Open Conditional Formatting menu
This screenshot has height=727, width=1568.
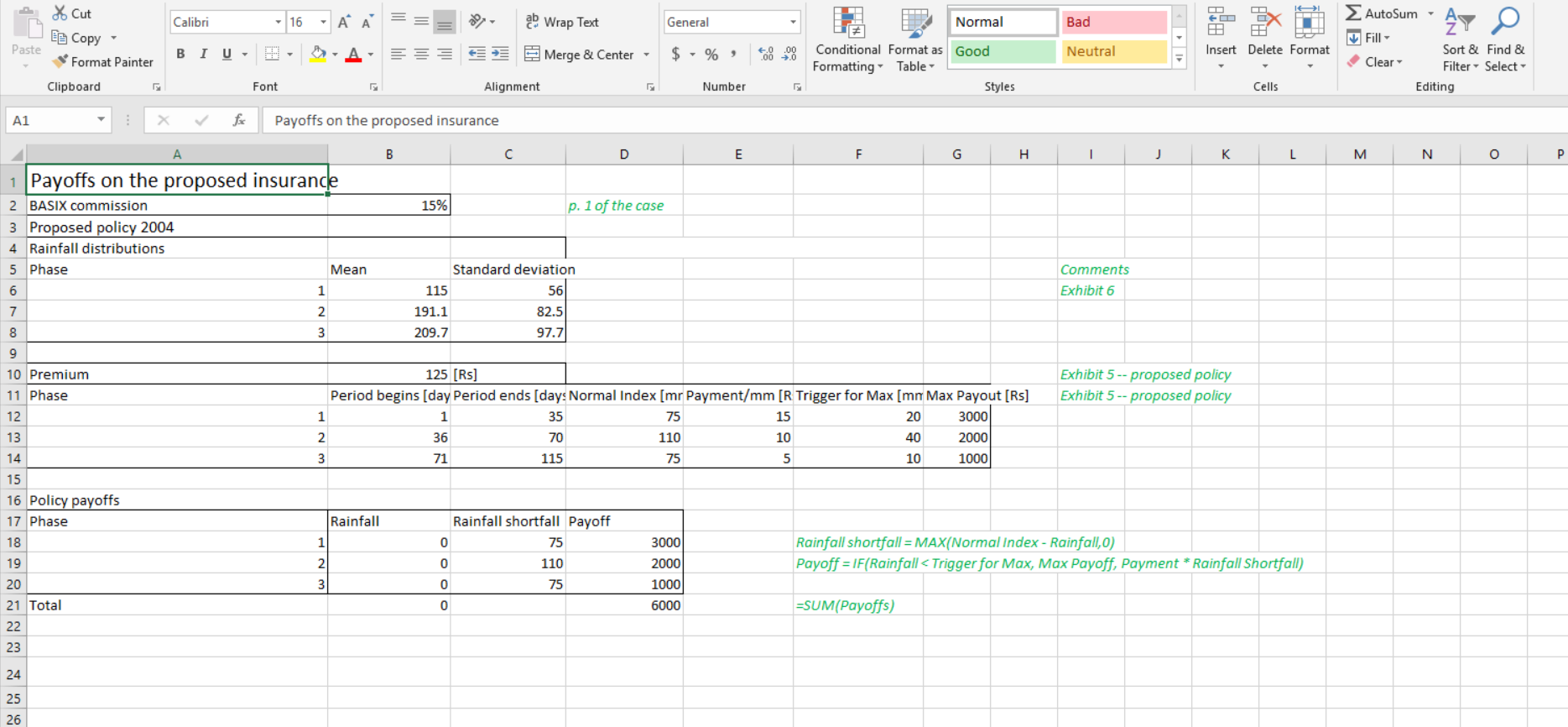[848, 39]
